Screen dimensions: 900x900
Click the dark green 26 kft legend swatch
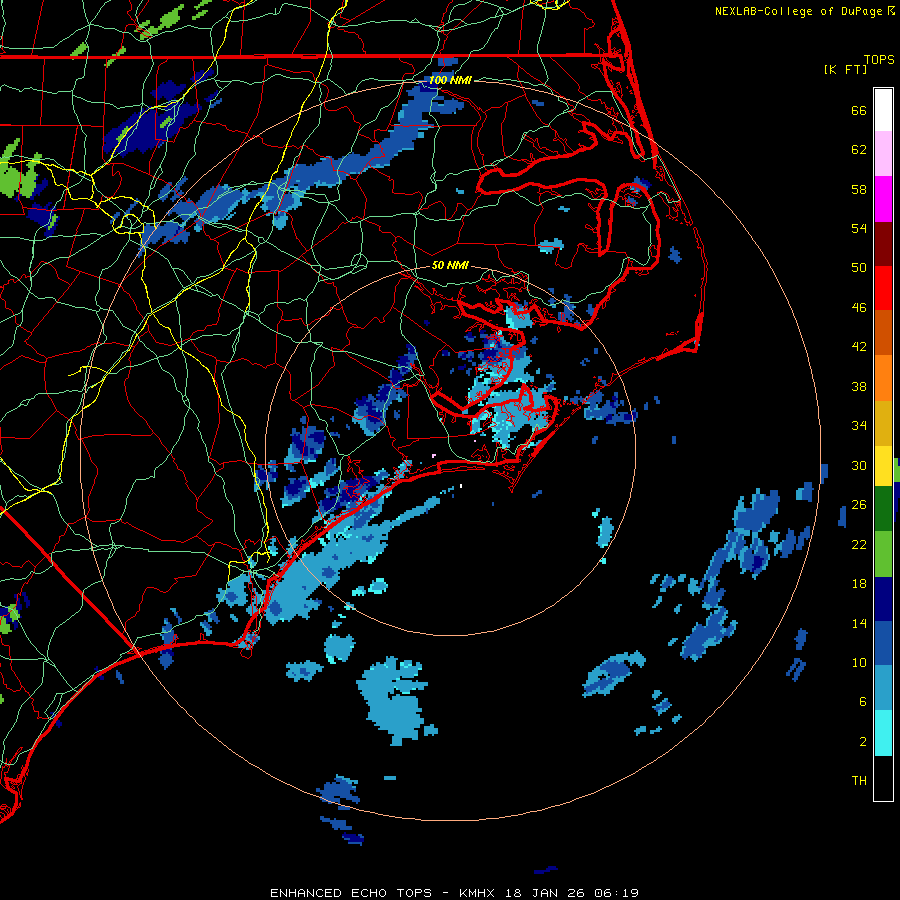883,509
